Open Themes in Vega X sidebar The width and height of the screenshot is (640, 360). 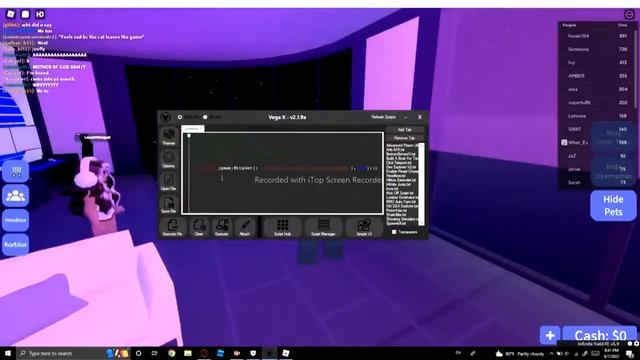(169, 137)
